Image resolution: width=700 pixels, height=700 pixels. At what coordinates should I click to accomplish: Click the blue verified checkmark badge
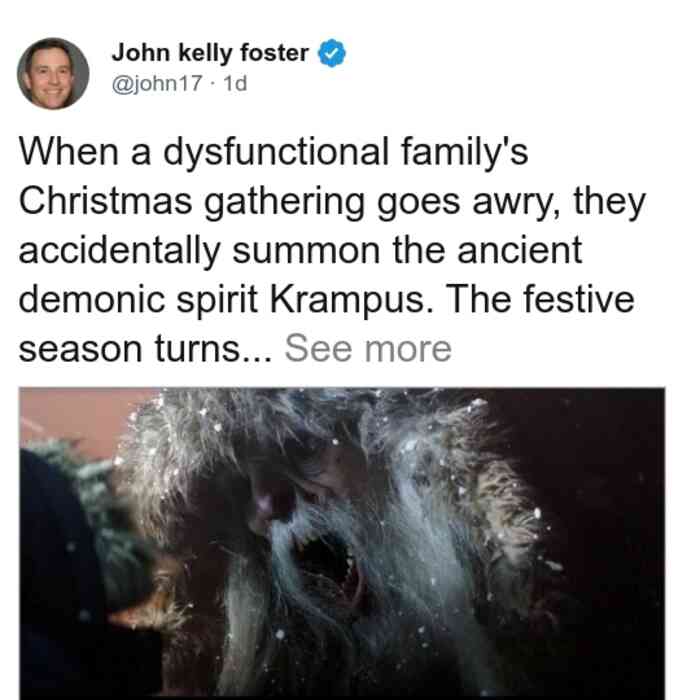pyautogui.click(x=332, y=53)
